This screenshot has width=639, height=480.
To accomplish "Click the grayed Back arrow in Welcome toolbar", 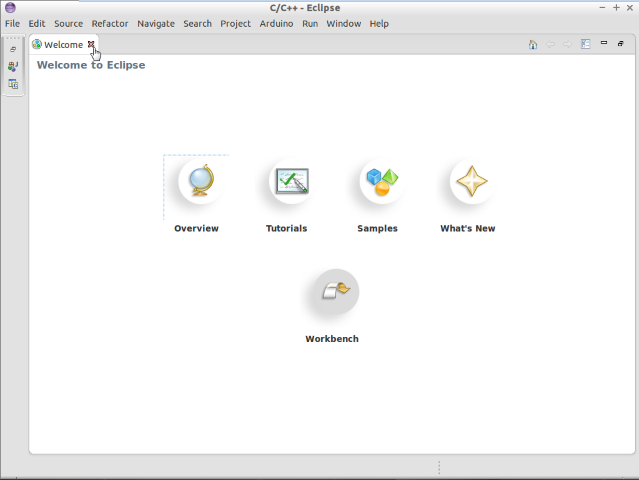I will coord(550,44).
